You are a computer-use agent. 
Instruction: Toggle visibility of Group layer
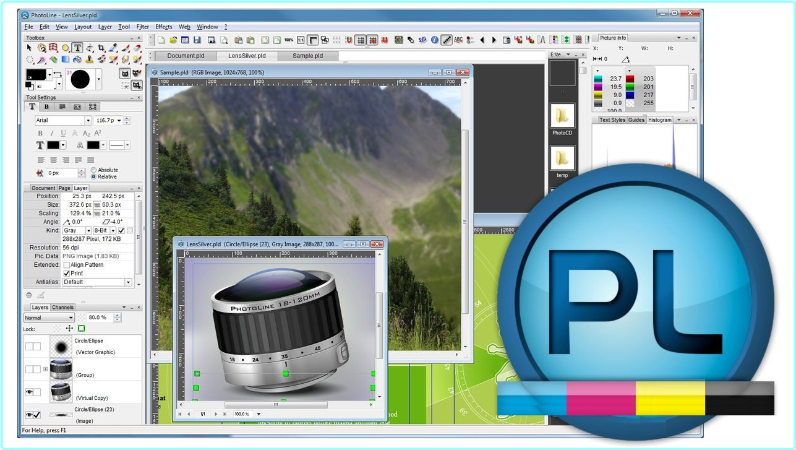(x=29, y=369)
